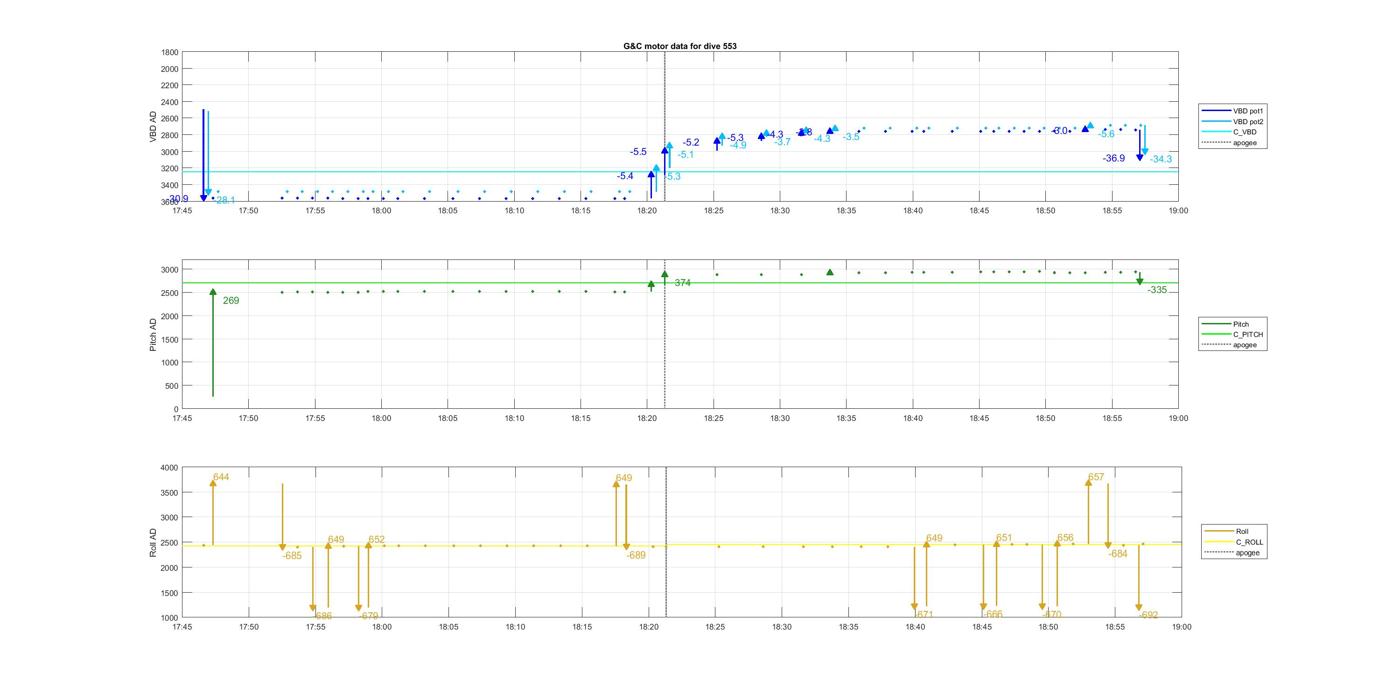Click the '3200' tick on VBD y-axis

(x=170, y=168)
